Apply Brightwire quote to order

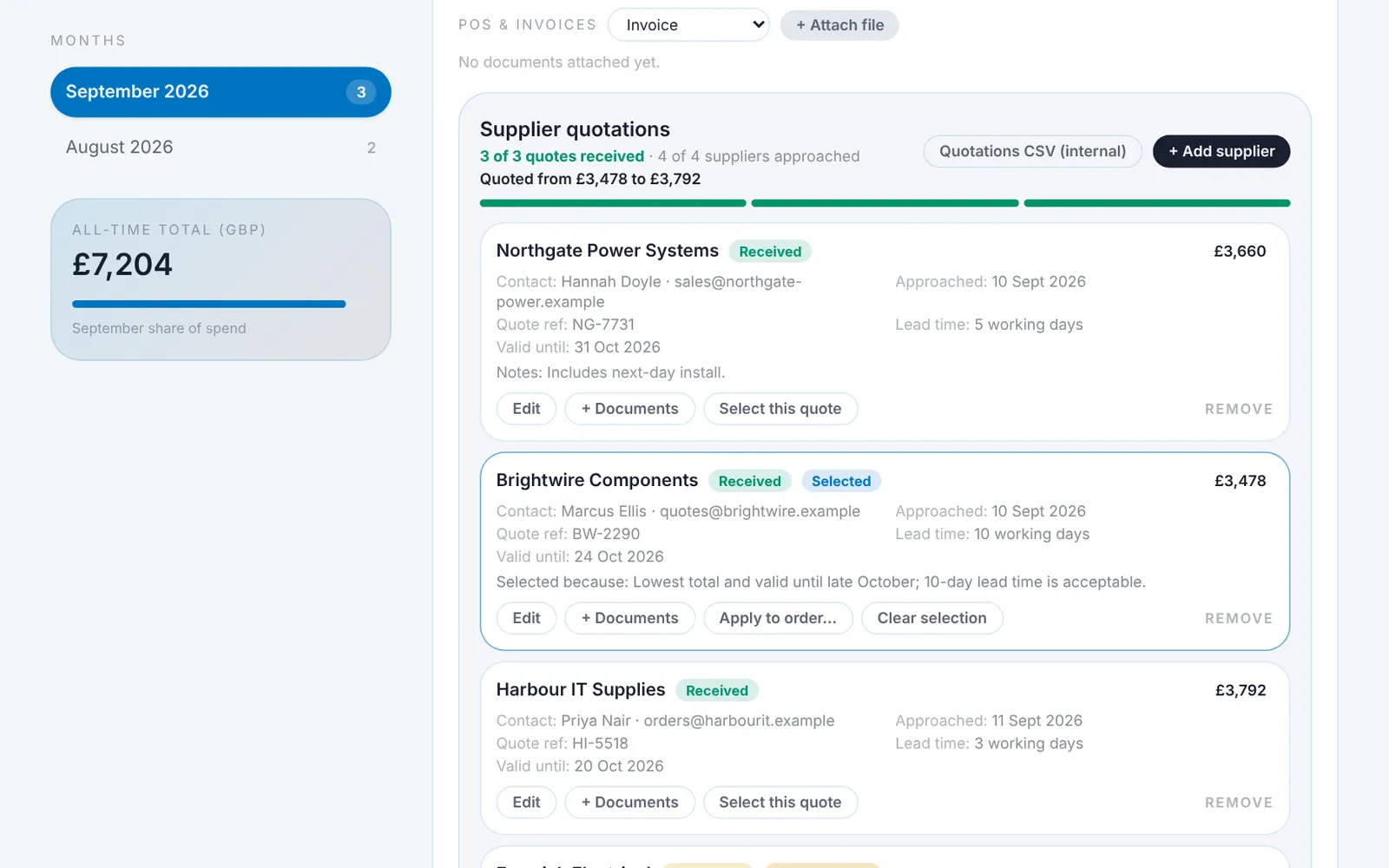point(778,618)
